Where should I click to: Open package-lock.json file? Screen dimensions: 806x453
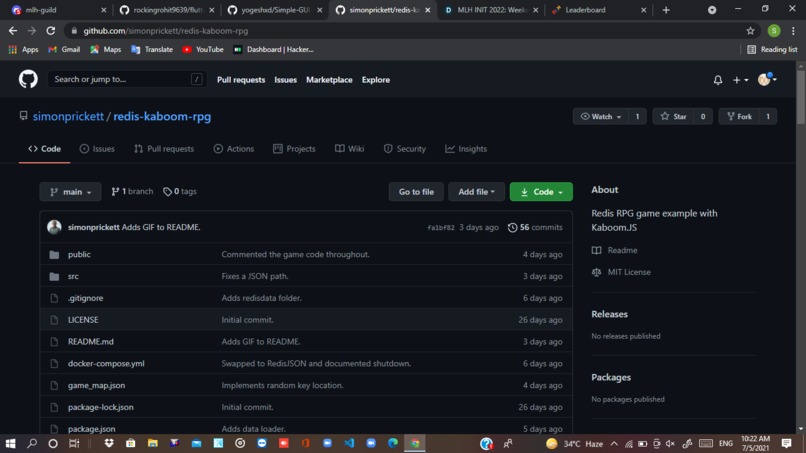pyautogui.click(x=101, y=407)
